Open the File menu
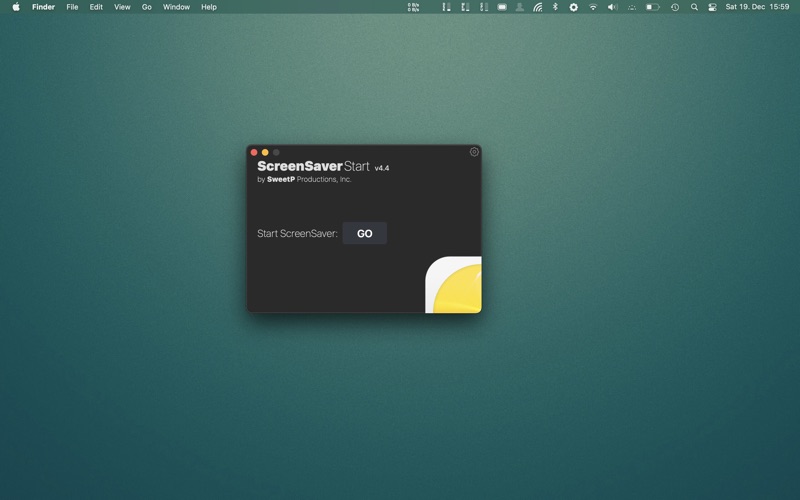Screen dimensions: 800x500 tap(72, 7)
